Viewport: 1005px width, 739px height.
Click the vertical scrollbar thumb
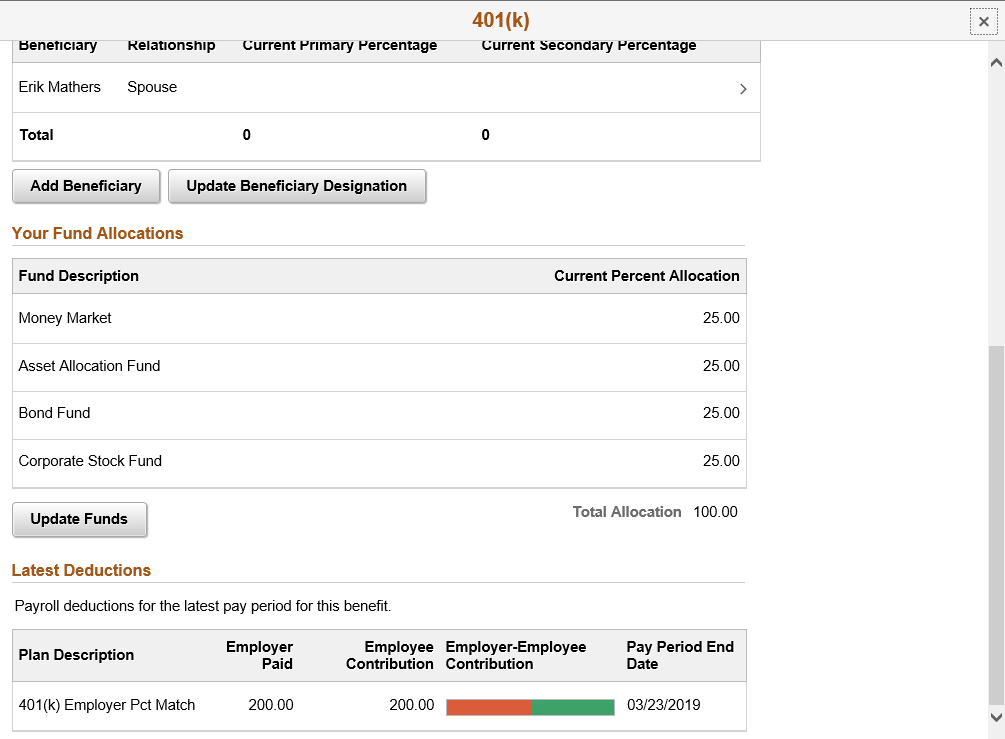(x=996, y=526)
